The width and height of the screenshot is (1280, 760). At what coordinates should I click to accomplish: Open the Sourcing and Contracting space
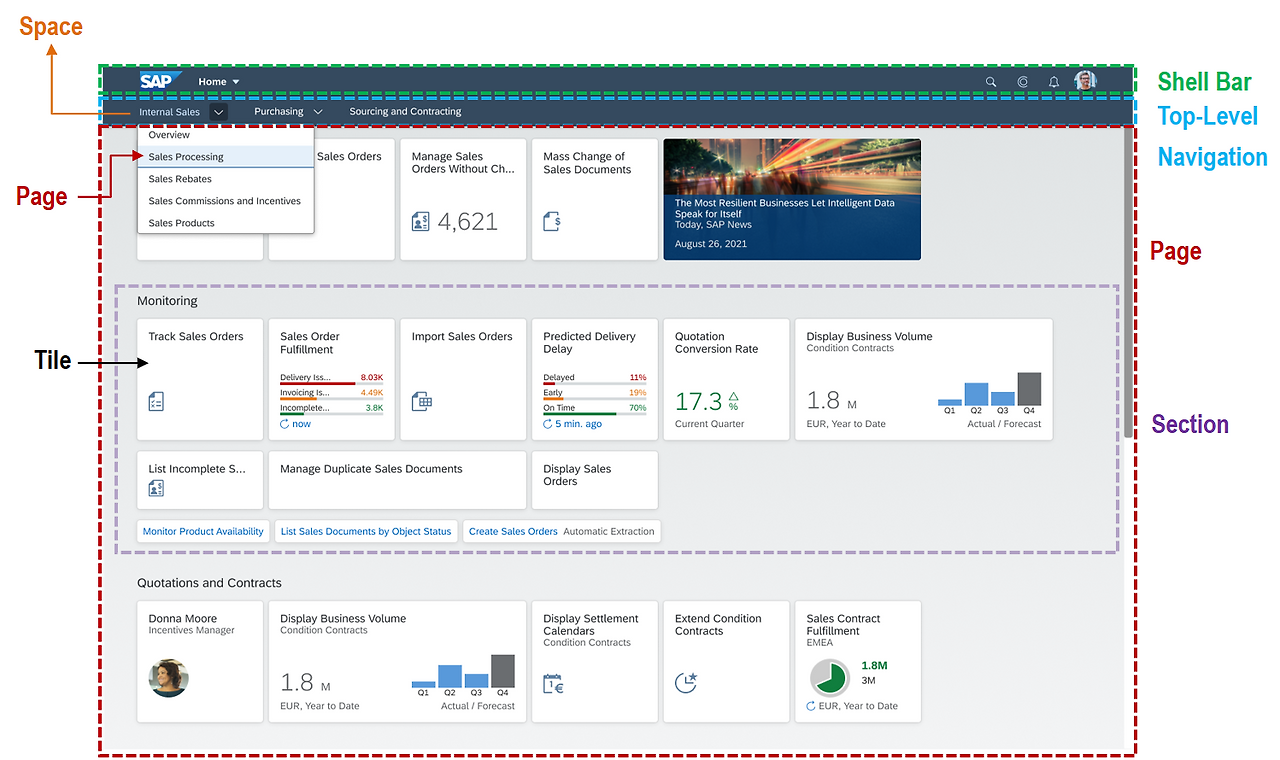405,112
